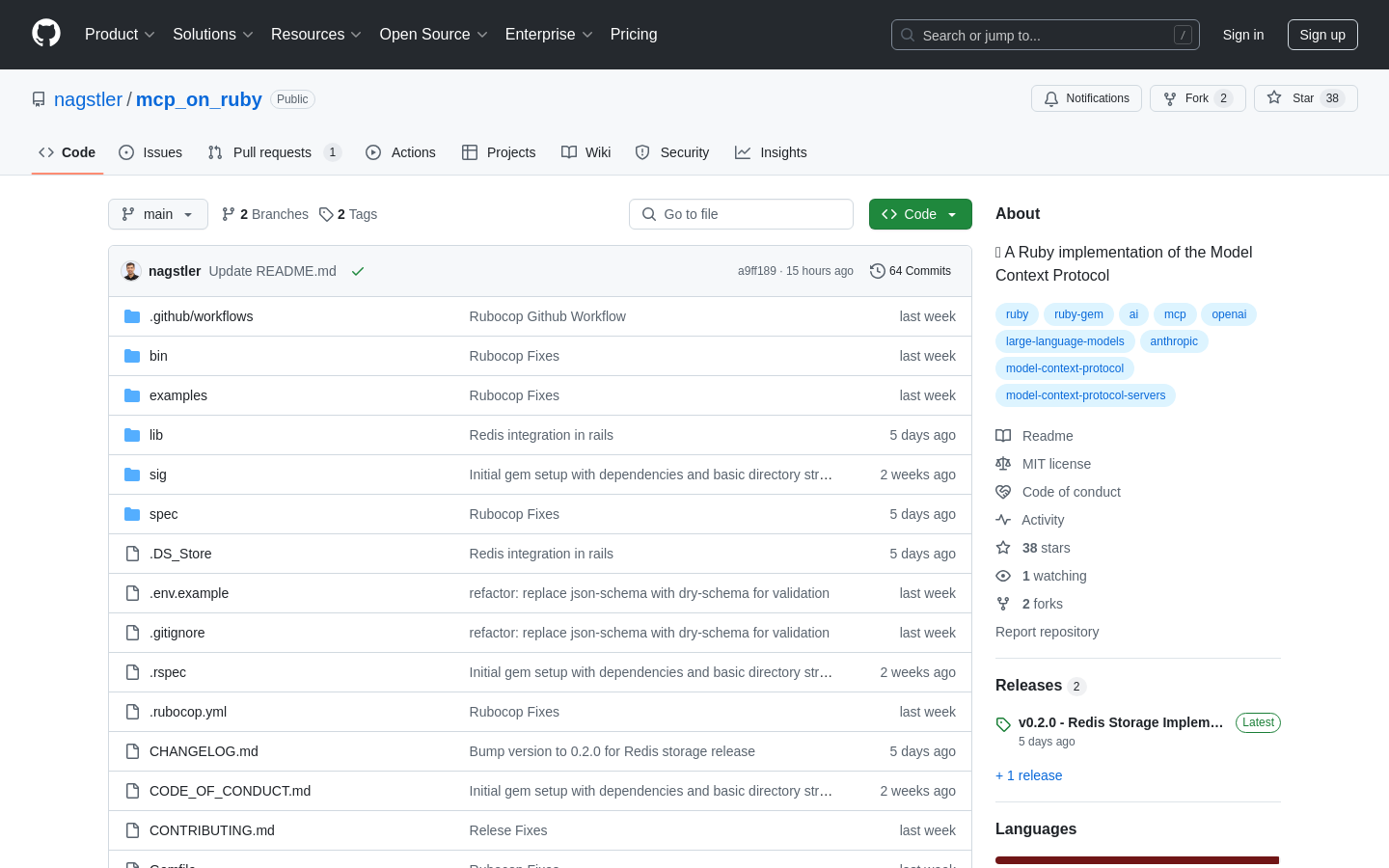Open commit history clock icon
Image resolution: width=1389 pixels, height=868 pixels.
[877, 271]
